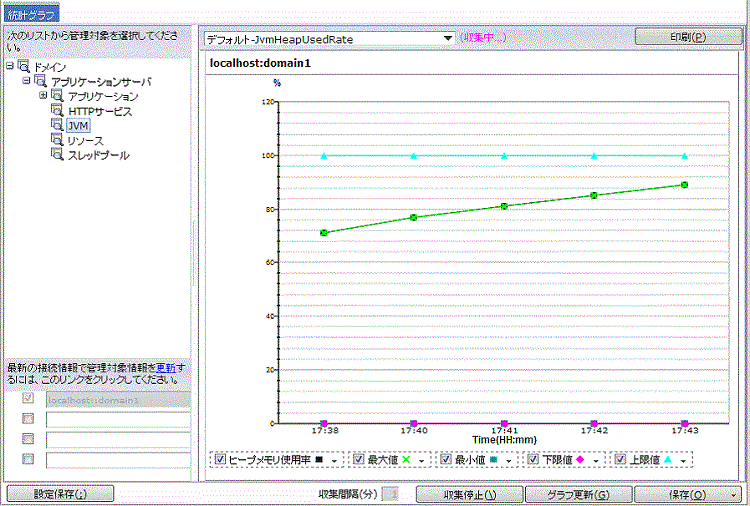Viewport: 750px width, 506px height.
Task: Open the 下限値 marker style dropdown
Action: [595, 460]
